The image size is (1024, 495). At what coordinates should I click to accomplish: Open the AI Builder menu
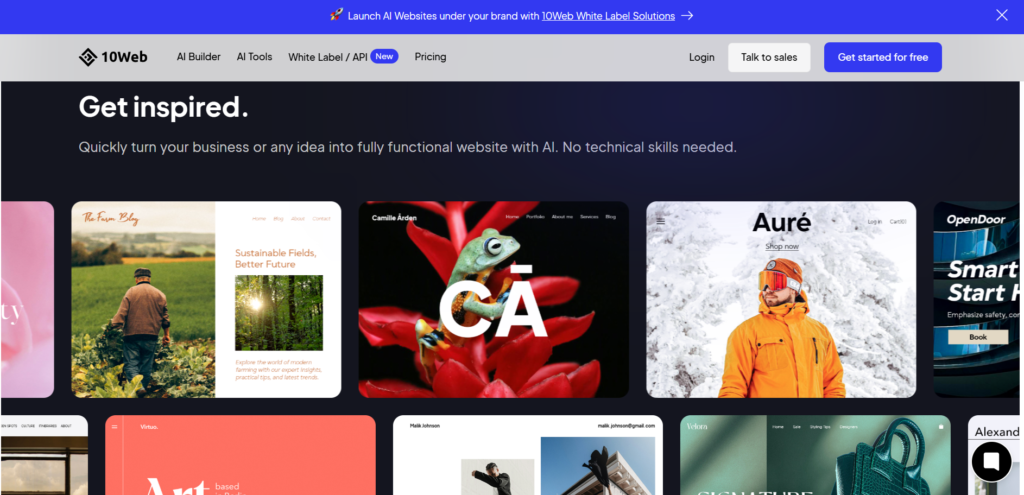(199, 57)
